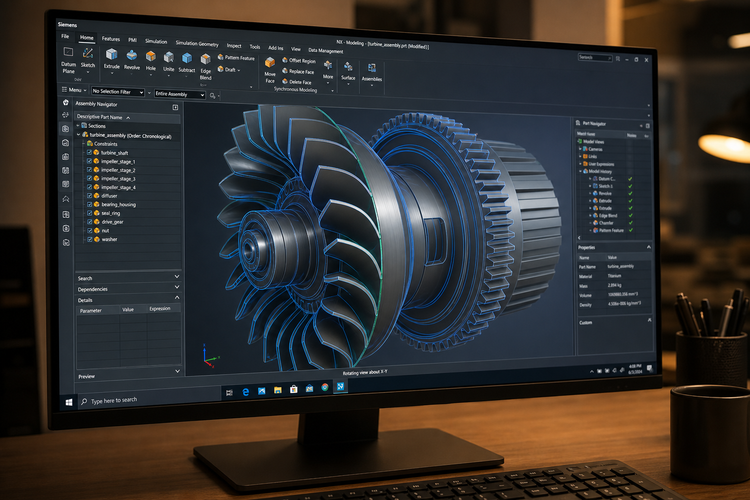
Task: Collapse the turbine_assembly tree node
Action: [x=78, y=135]
